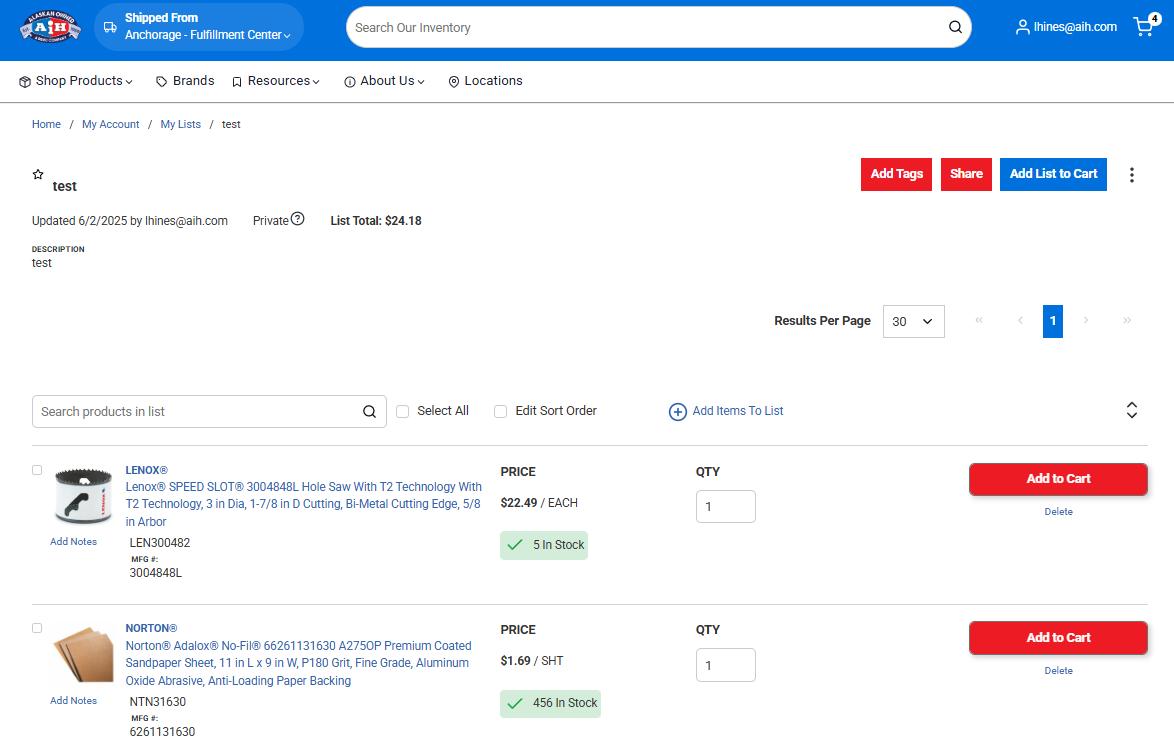1174x739 pixels.
Task: Click the Norton sandpaper thumbnail
Action: click(x=83, y=654)
